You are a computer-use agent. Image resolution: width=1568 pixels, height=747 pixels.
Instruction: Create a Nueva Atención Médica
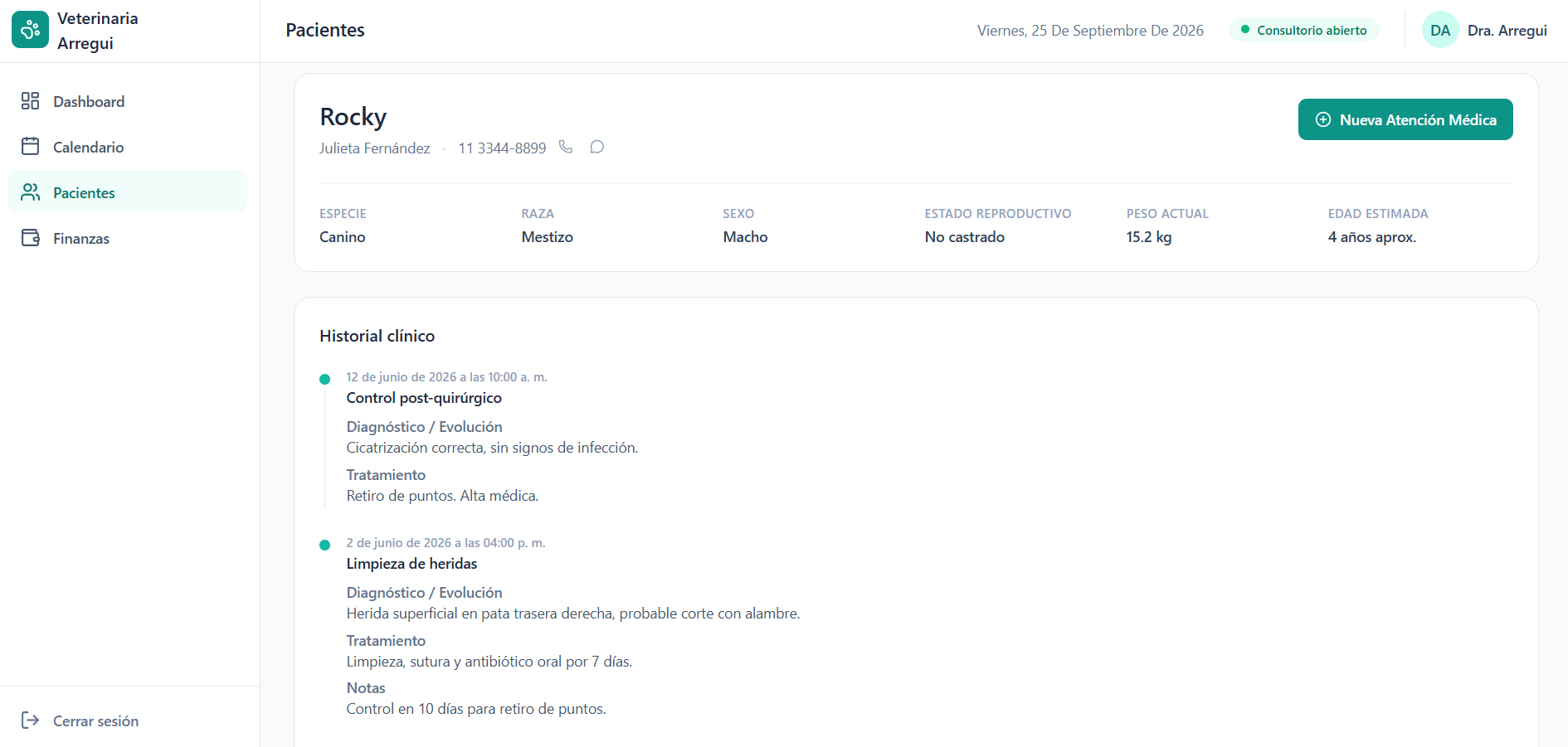1405,119
